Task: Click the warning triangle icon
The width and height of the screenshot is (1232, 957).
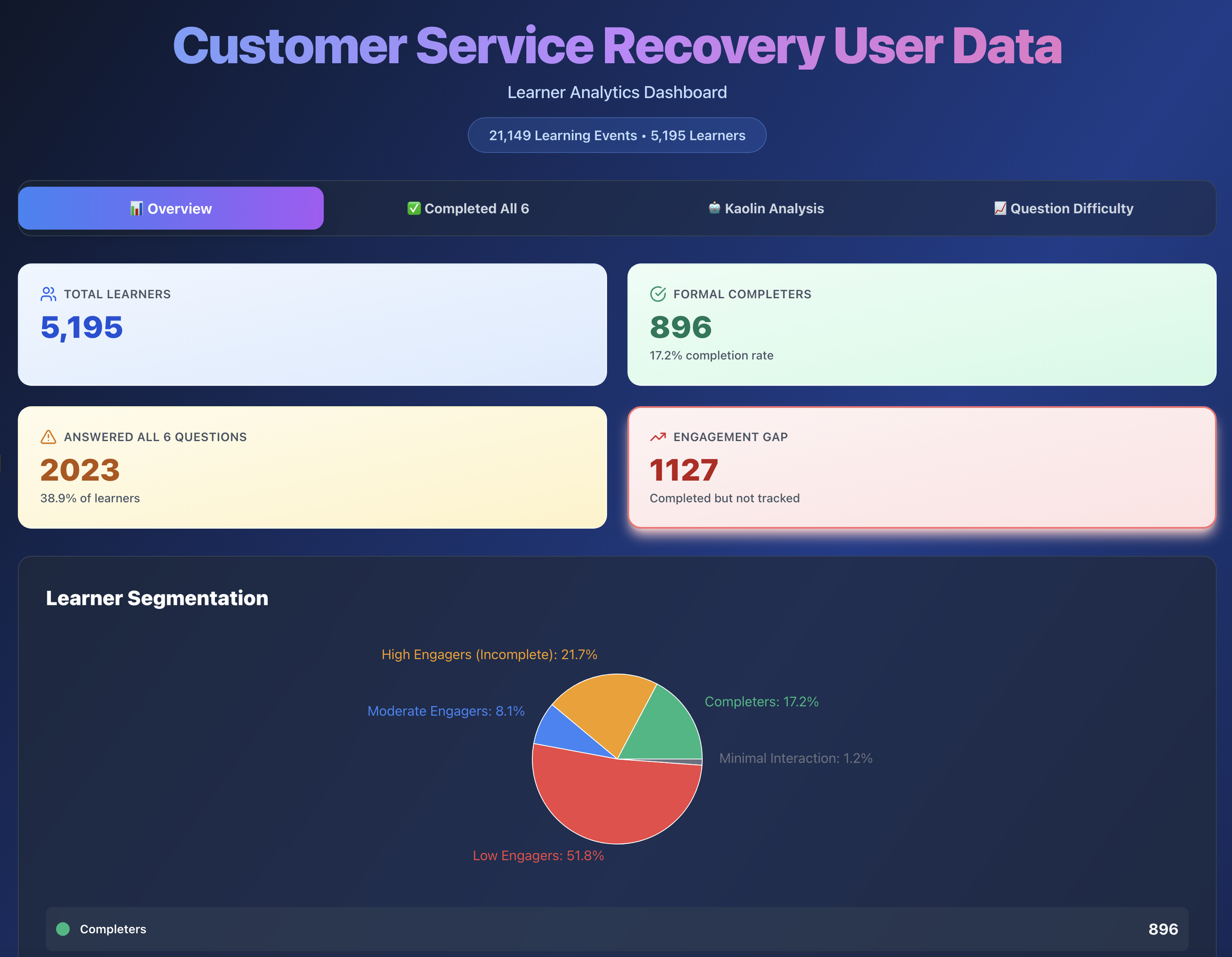Action: coord(48,437)
